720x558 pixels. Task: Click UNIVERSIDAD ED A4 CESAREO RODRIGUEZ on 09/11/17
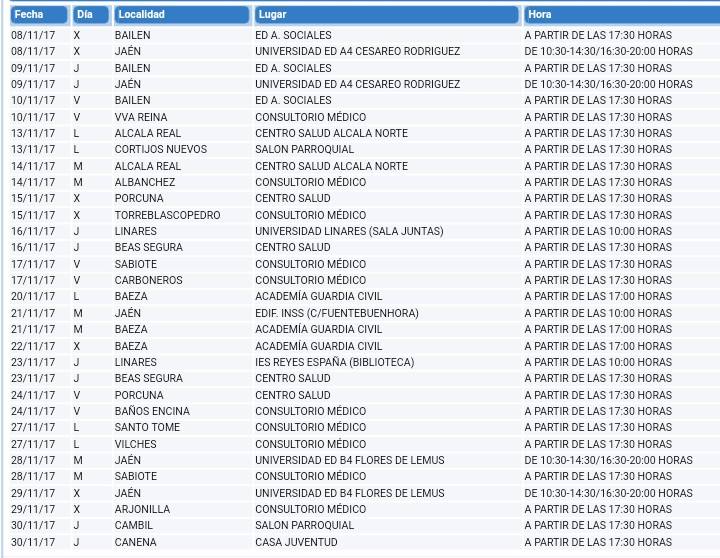point(358,84)
